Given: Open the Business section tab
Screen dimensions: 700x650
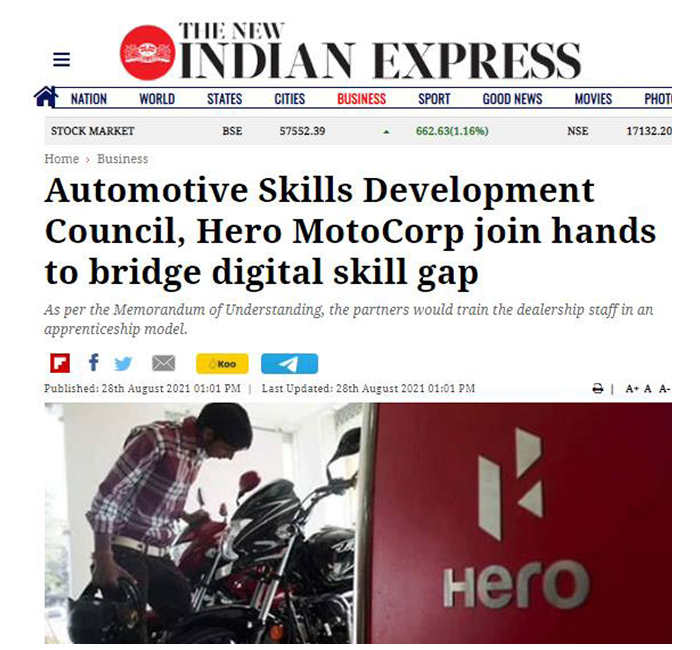Looking at the screenshot, I should click(361, 99).
